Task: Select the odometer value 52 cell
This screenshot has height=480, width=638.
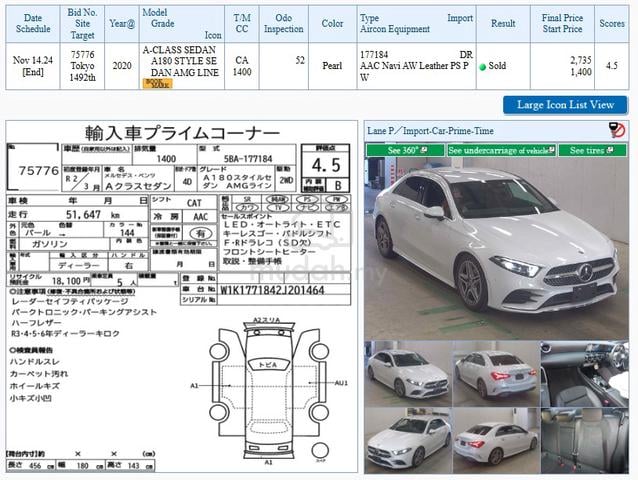Action: (284, 66)
